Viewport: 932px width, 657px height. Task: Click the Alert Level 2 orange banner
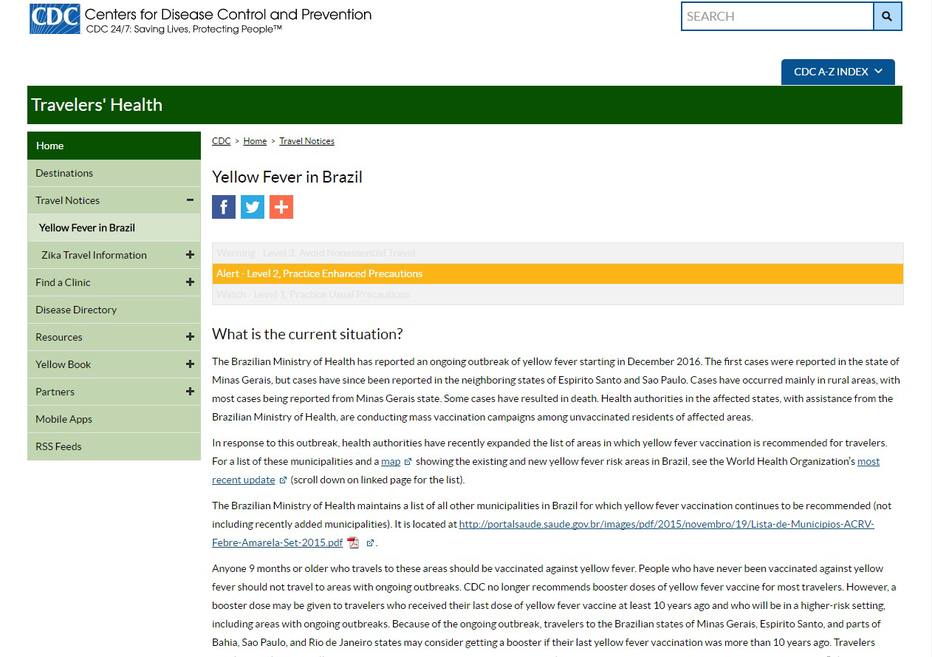(x=557, y=273)
